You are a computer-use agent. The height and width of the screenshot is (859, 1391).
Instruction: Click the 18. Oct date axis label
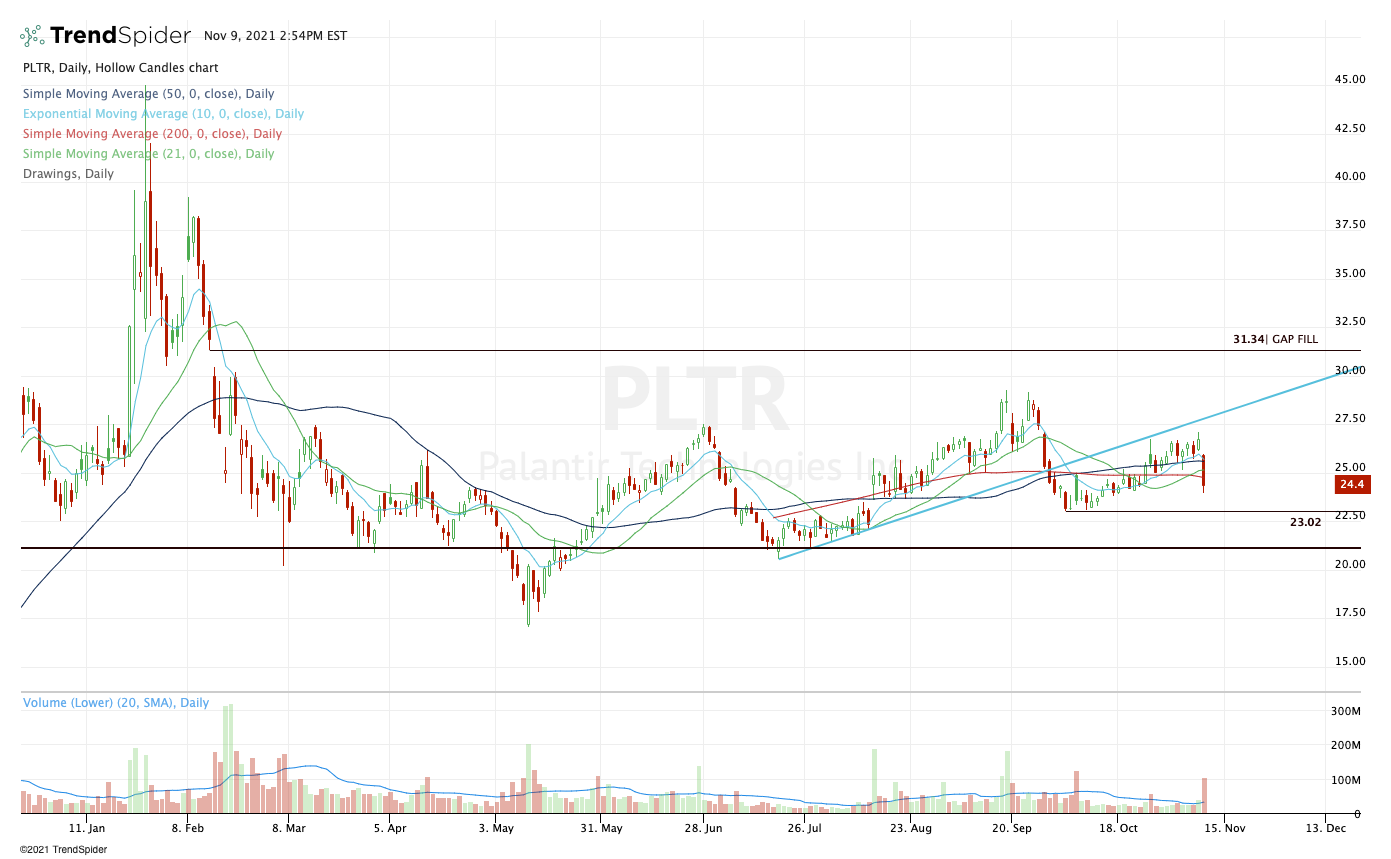click(1118, 829)
